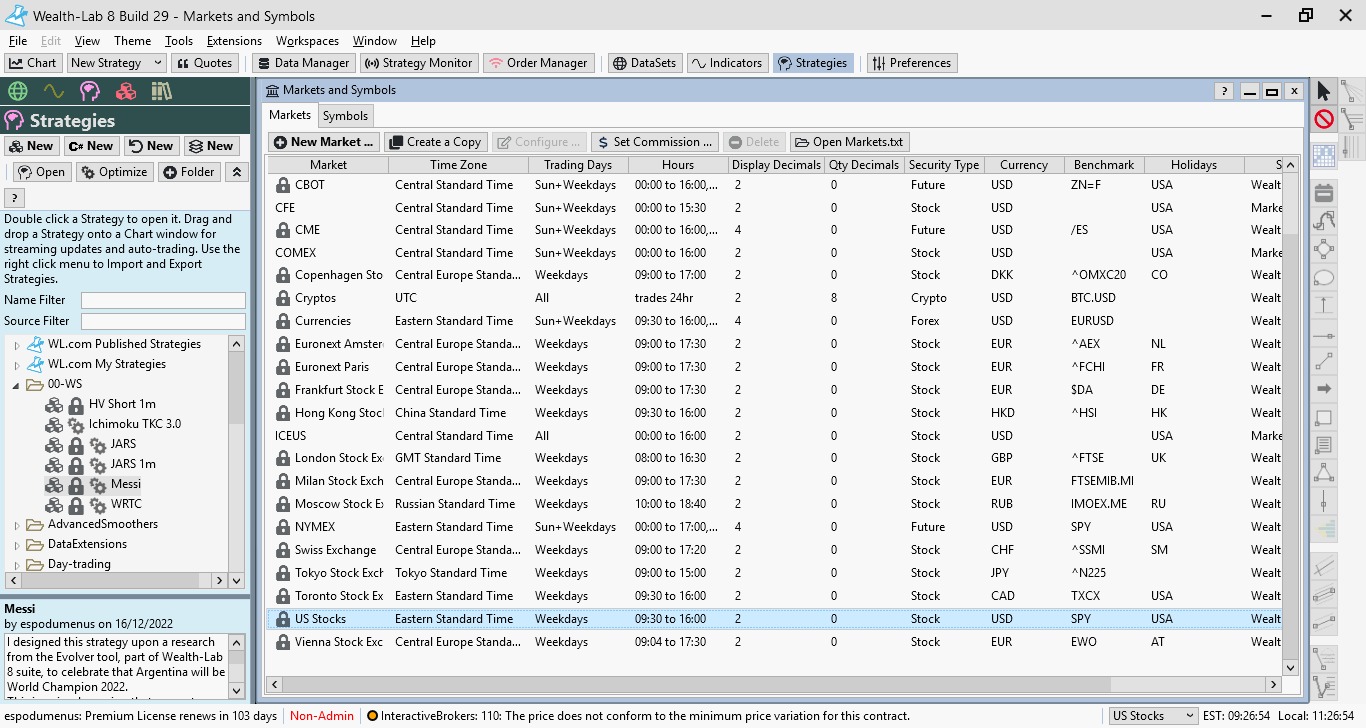Open the US Stocks market dropdown in status bar
Viewport: 1366px width, 728px height.
pos(1153,716)
